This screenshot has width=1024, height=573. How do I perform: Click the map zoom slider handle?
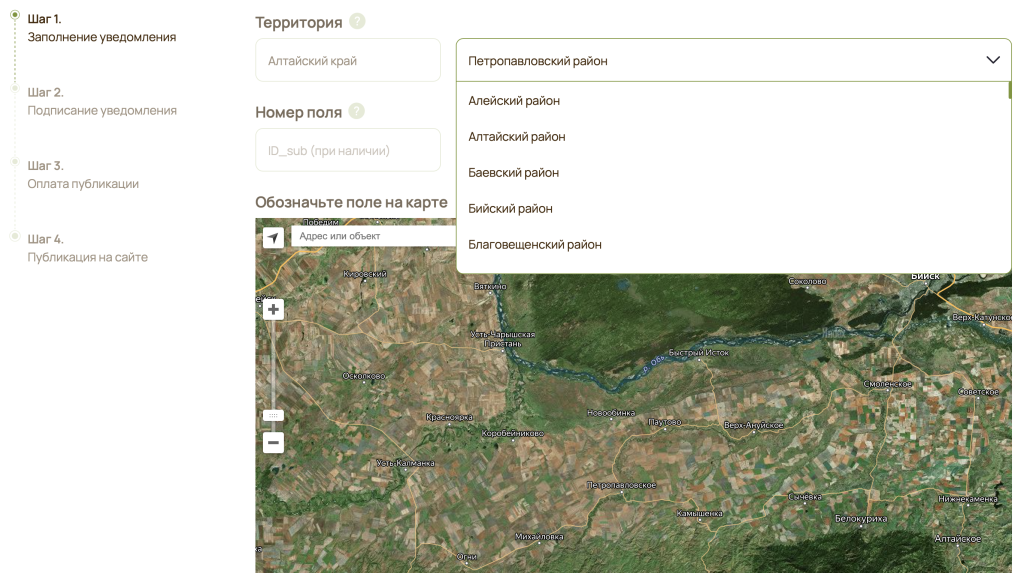click(x=273, y=415)
